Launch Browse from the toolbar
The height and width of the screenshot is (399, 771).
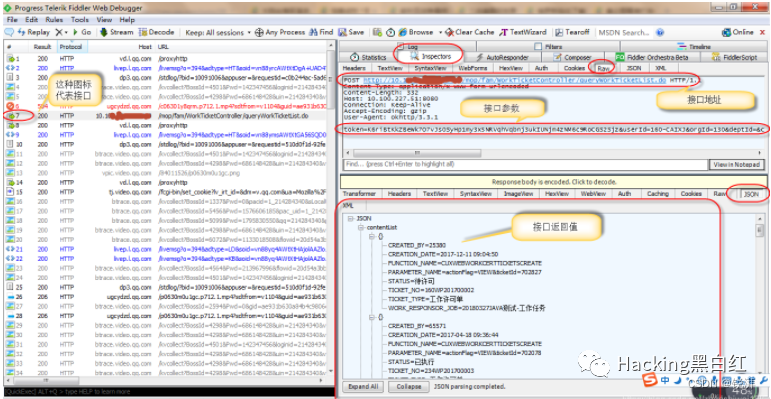[416, 32]
